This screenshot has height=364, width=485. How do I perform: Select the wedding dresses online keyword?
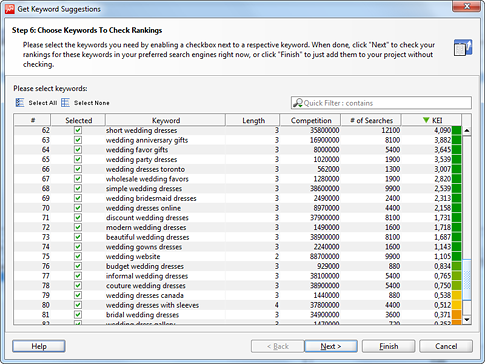tap(143, 208)
